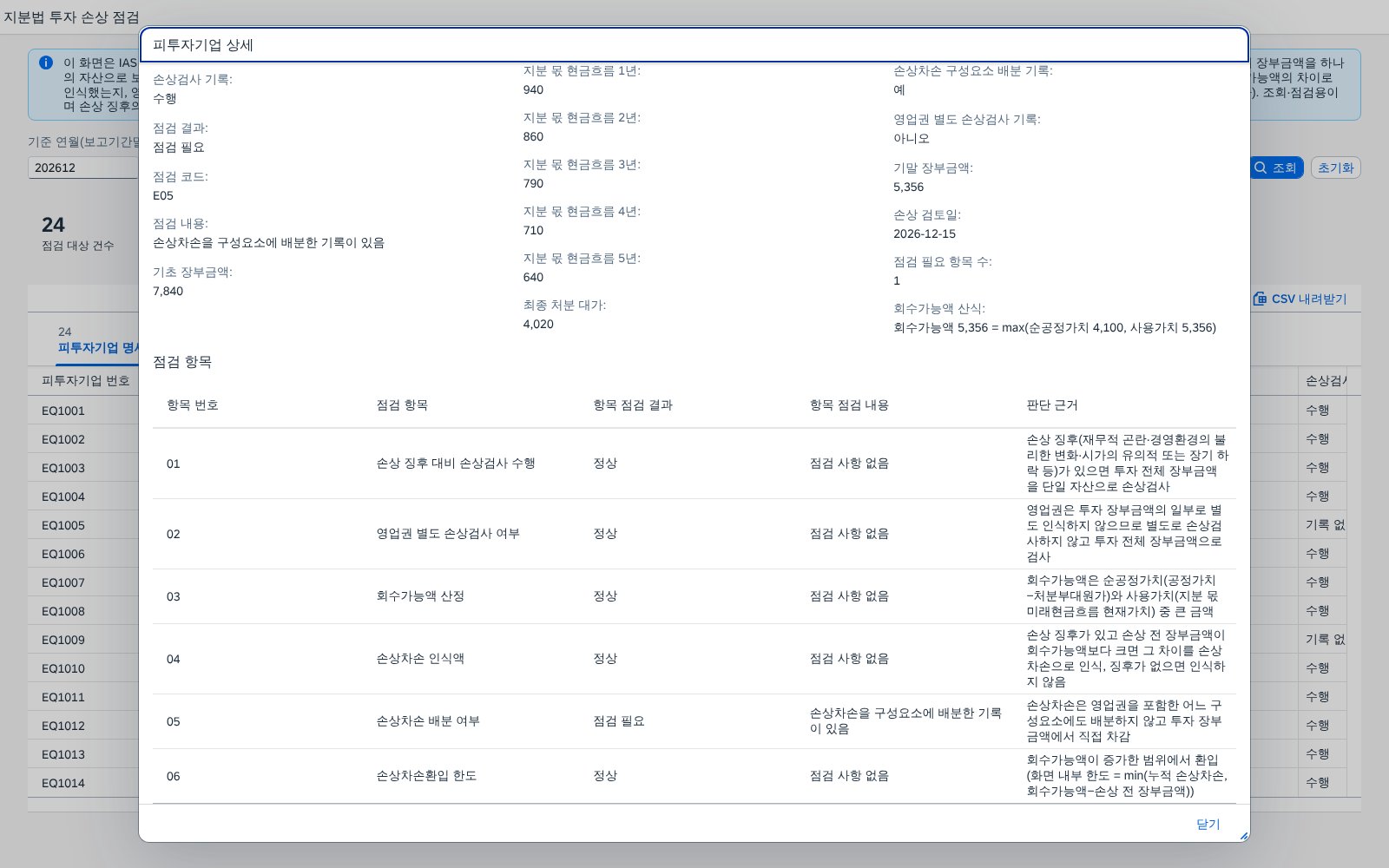Click the 점검 항목 section heading
Image resolution: width=1389 pixels, height=868 pixels.
[x=182, y=362]
